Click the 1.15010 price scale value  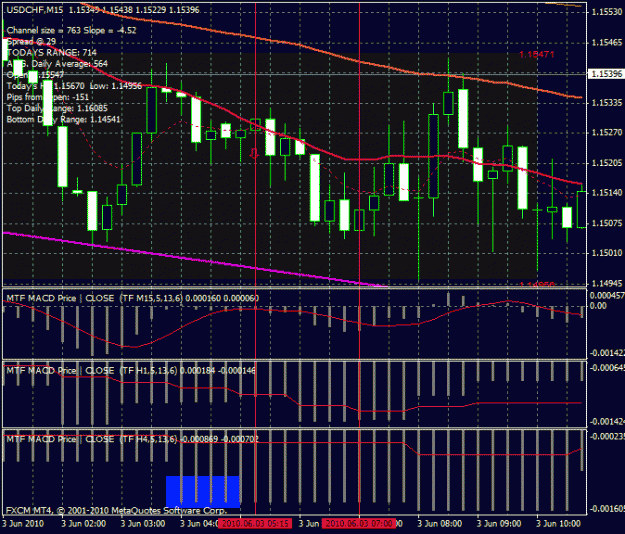coord(607,253)
